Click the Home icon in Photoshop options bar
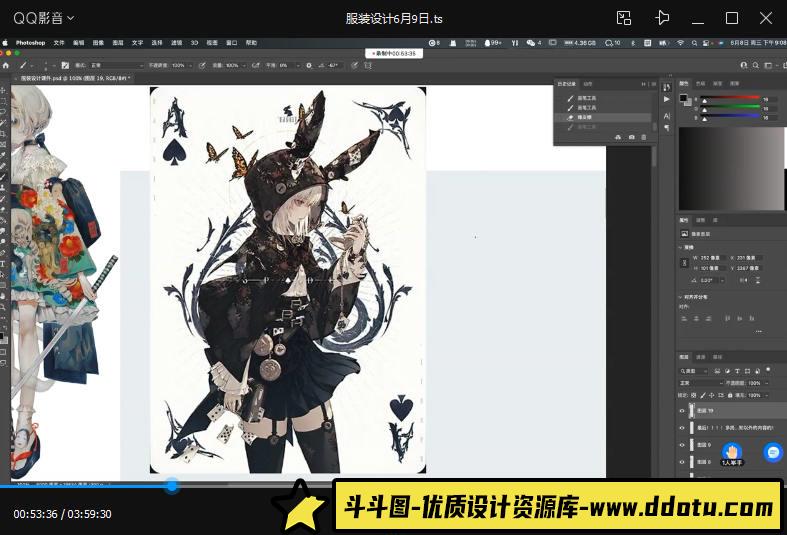This screenshot has height=535, width=787. (6, 65)
